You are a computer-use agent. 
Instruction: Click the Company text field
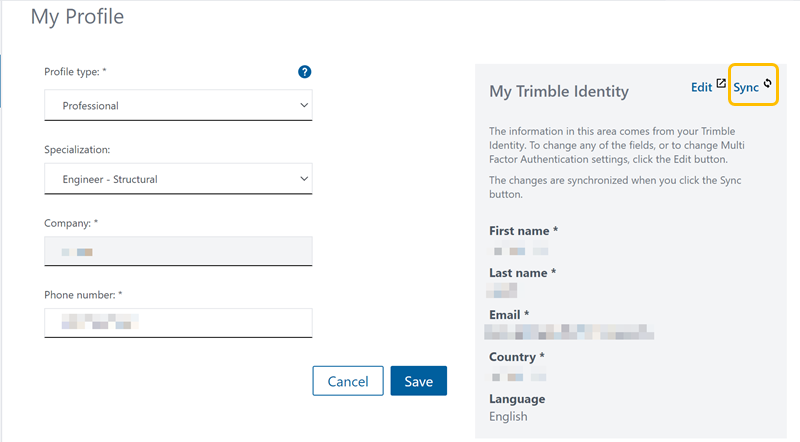click(x=178, y=251)
